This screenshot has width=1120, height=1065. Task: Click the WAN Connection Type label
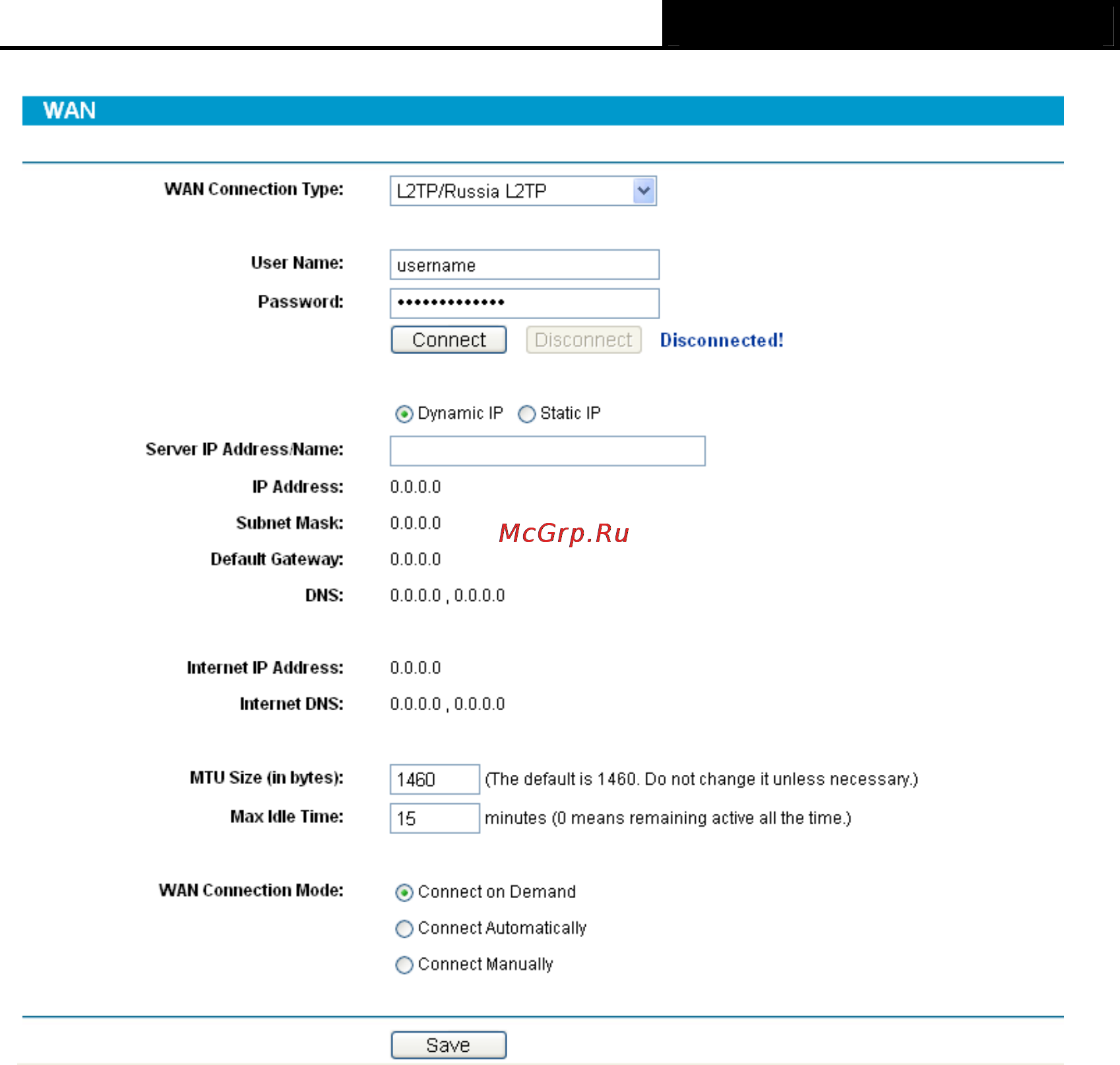coord(254,189)
